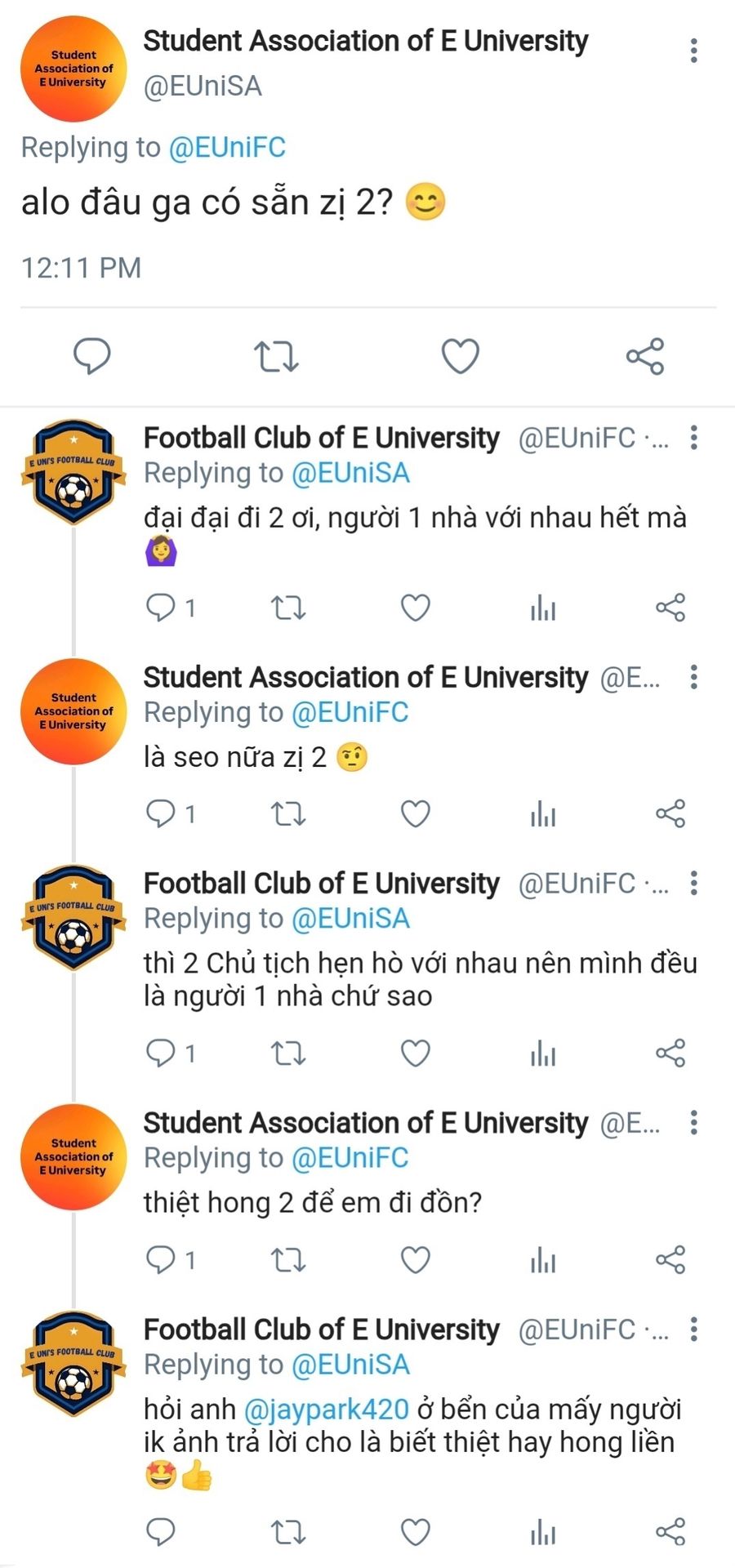
Task: Like the reply "thiệt hong 2 để em đi đồn?"
Action: pyautogui.click(x=416, y=1260)
